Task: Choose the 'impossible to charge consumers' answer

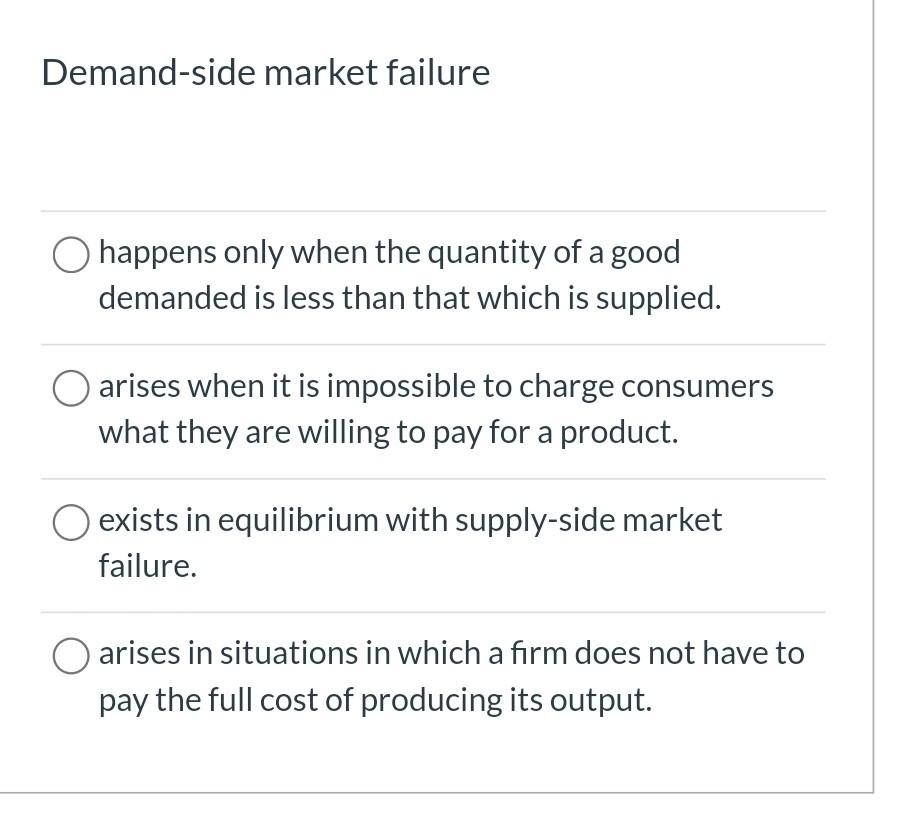Action: click(70, 389)
